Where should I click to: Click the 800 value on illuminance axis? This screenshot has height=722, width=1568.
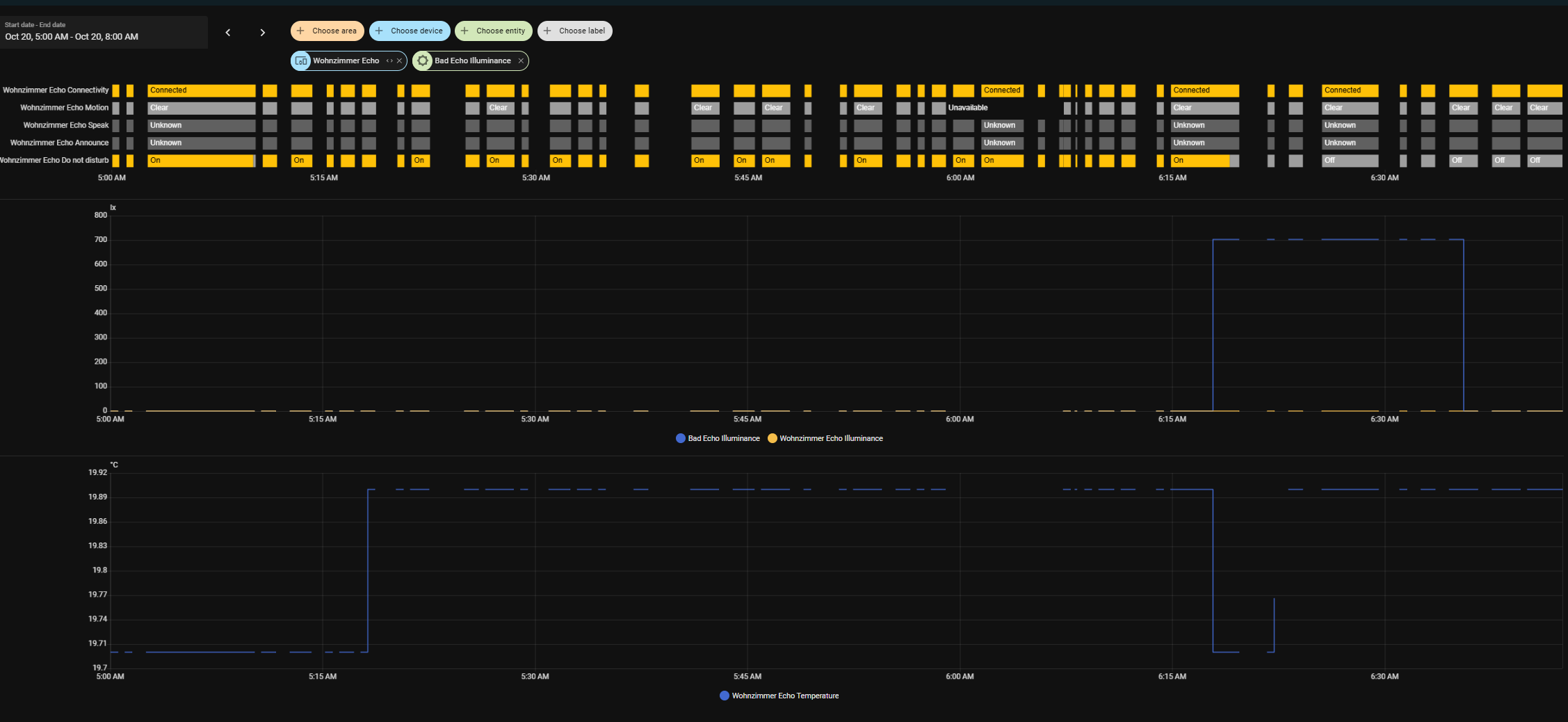[101, 216]
